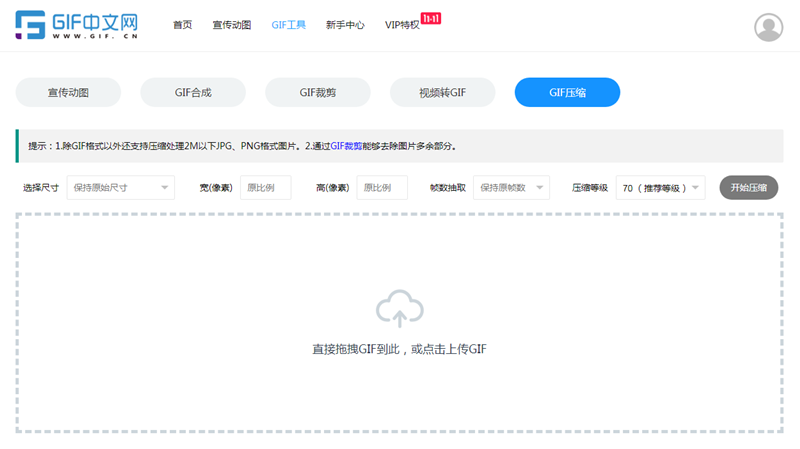This screenshot has width=800, height=449.
Task: Switch to the GIF裁剪 tab
Action: [318, 92]
